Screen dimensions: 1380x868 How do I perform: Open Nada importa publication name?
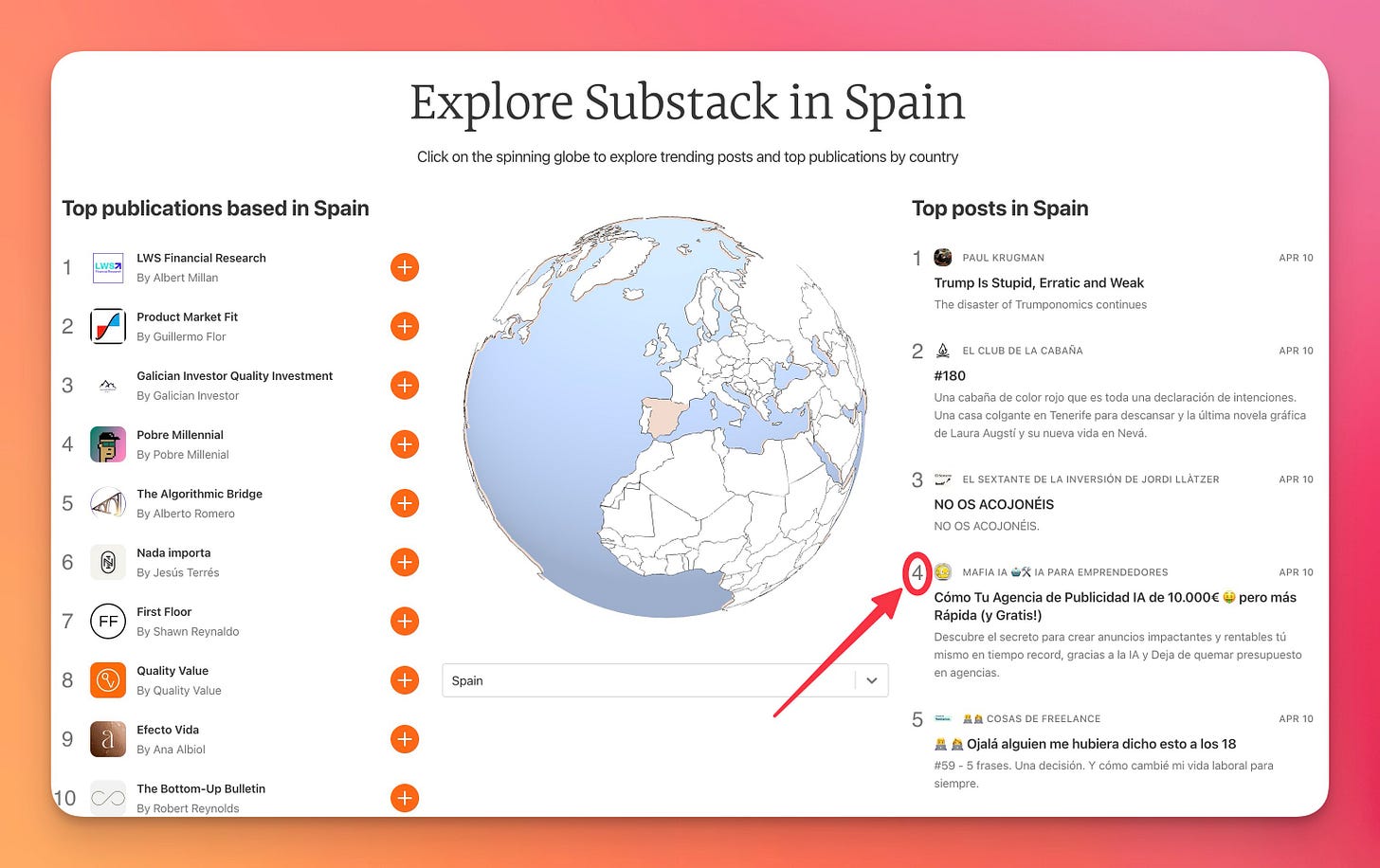pos(173,552)
